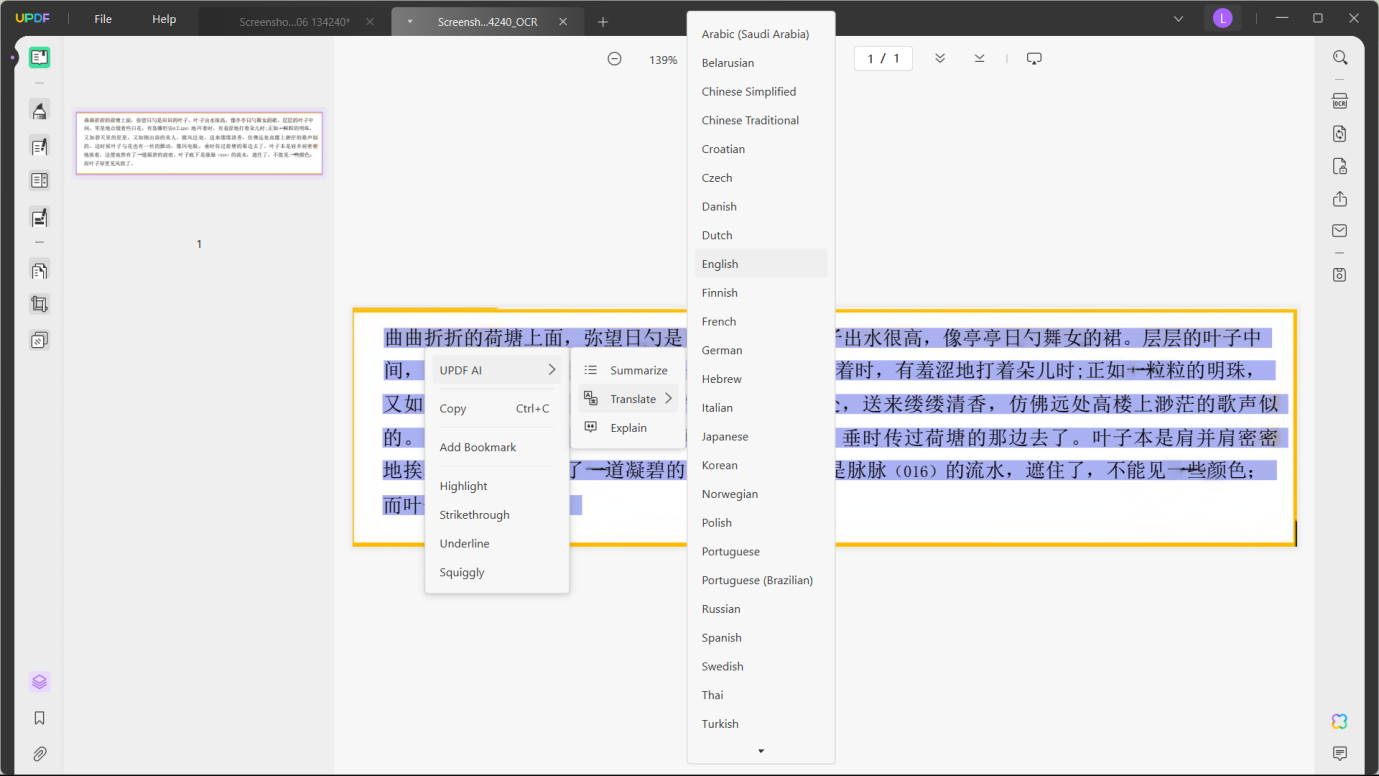This screenshot has height=776, width=1379.
Task: Expand the language list down arrow
Action: [x=760, y=751]
